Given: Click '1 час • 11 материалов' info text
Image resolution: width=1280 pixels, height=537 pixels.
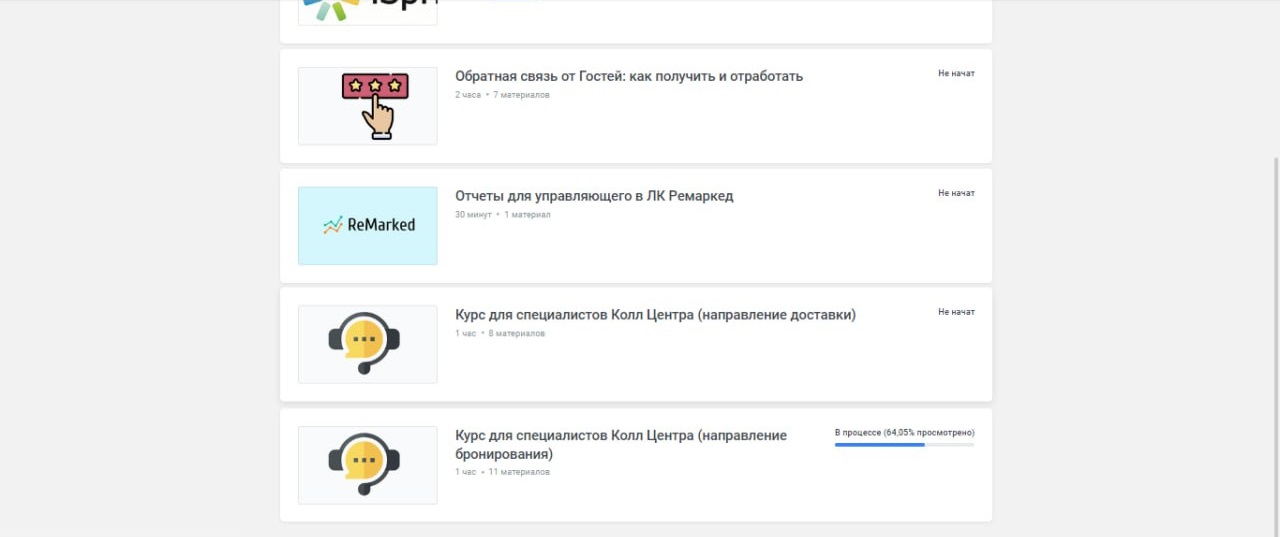Looking at the screenshot, I should [502, 472].
